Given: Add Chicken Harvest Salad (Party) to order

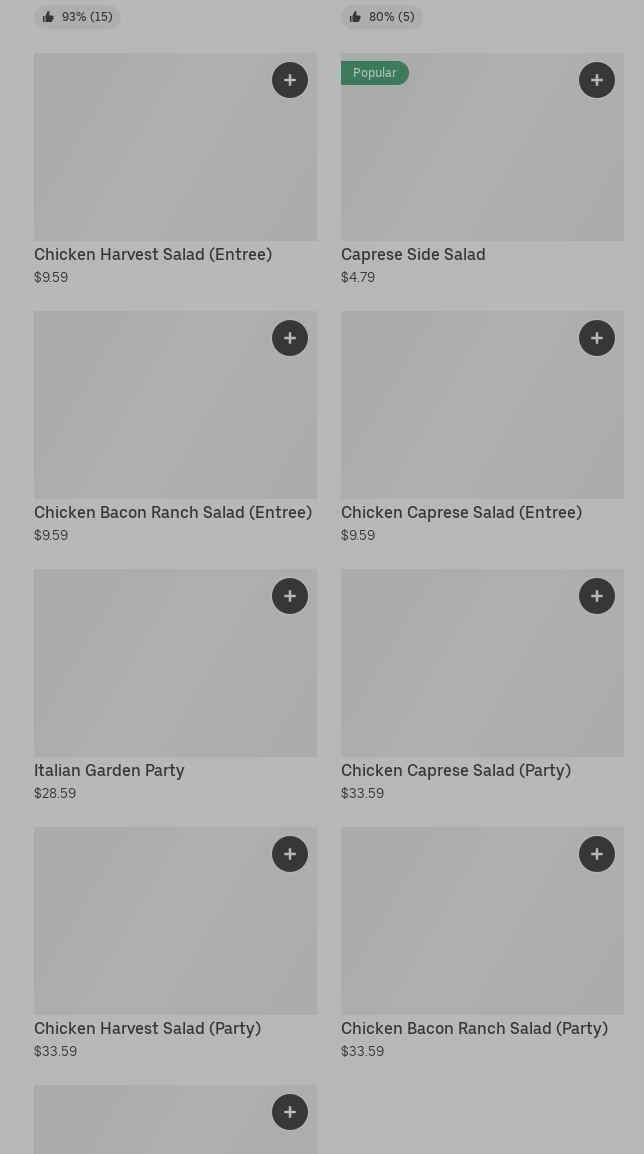Looking at the screenshot, I should 290,854.
